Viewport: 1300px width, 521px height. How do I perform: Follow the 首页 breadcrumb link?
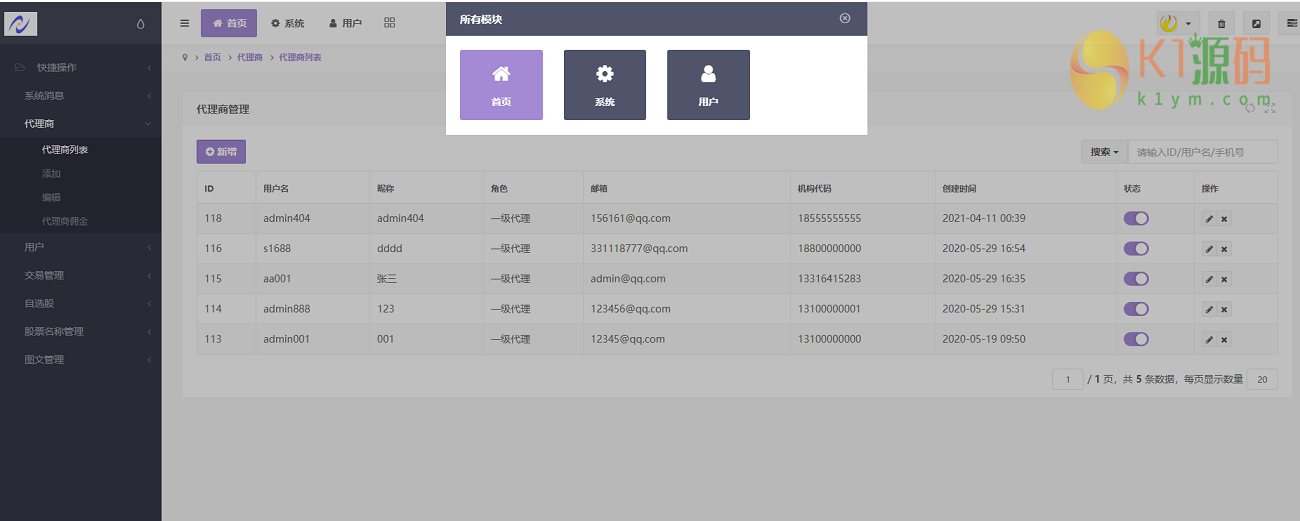click(213, 57)
